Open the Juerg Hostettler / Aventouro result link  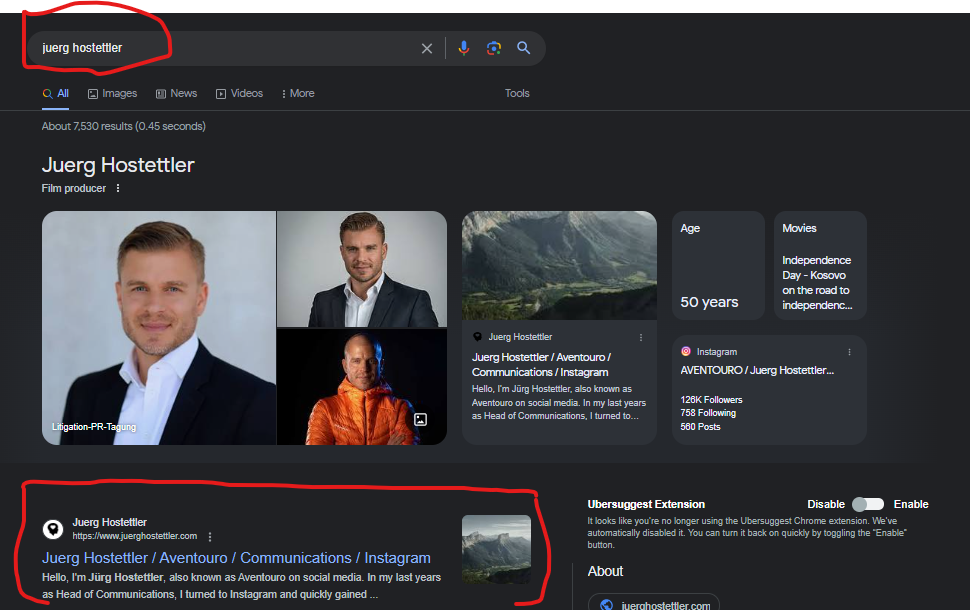[x=236, y=558]
